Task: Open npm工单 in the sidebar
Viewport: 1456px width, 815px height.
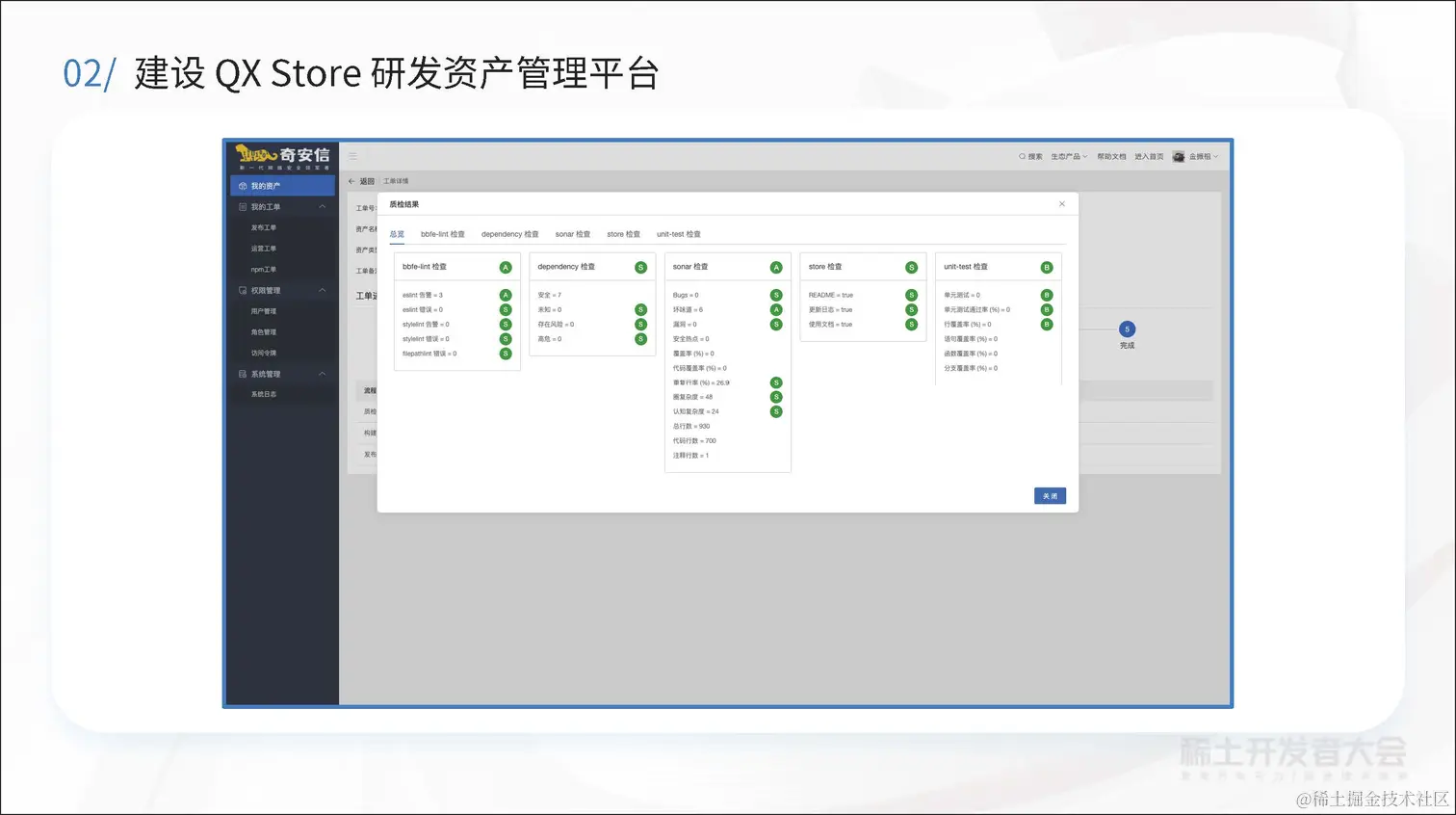Action: [x=264, y=270]
